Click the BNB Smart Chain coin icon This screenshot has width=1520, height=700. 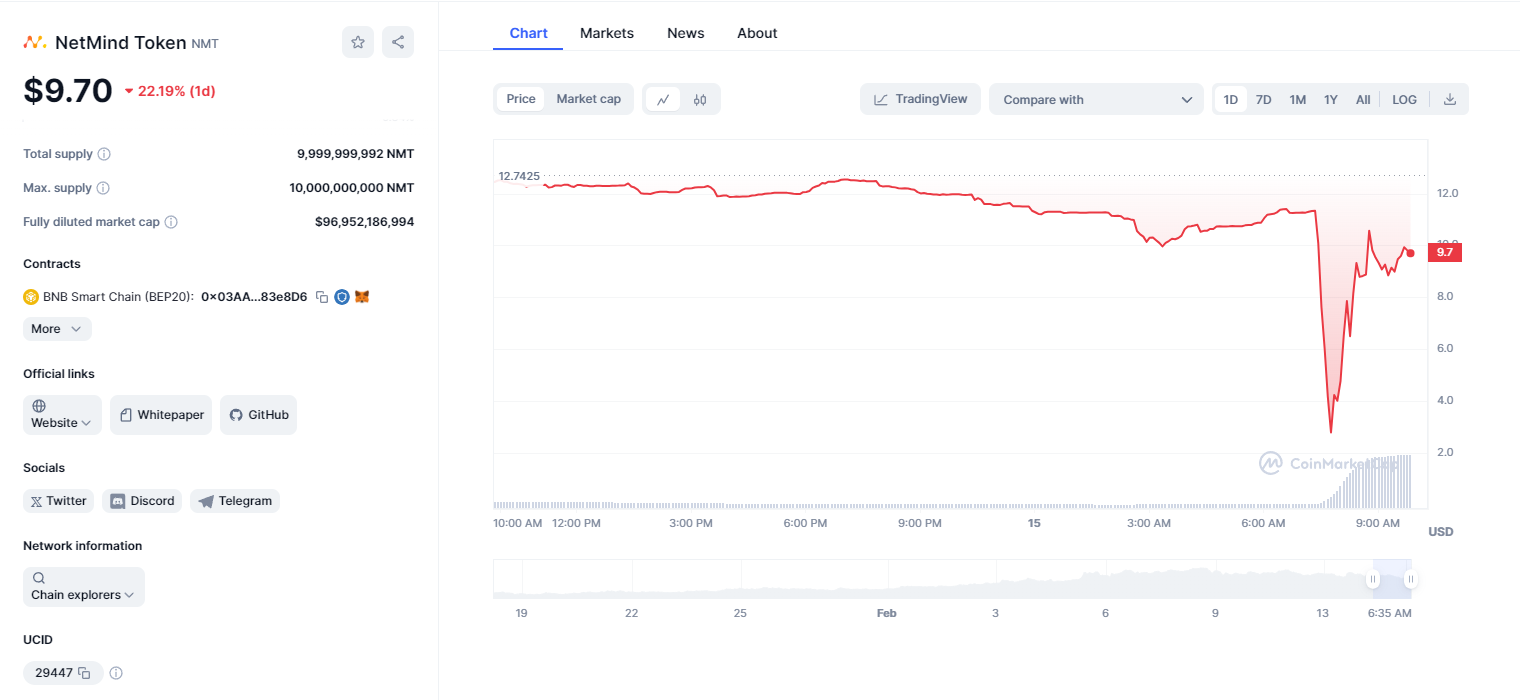coord(31,297)
